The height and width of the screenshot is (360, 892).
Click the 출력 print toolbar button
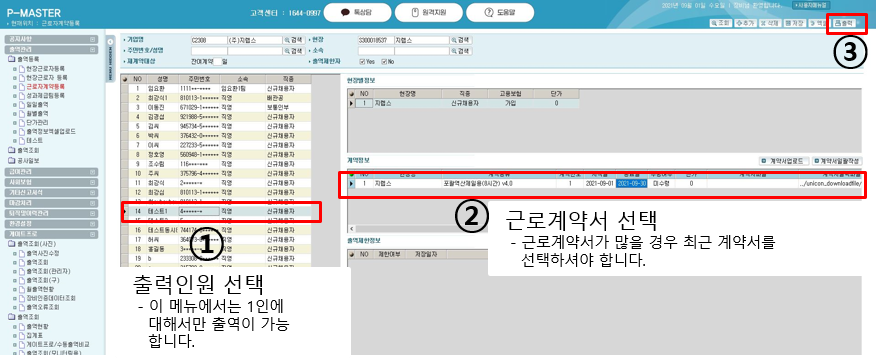point(844,23)
